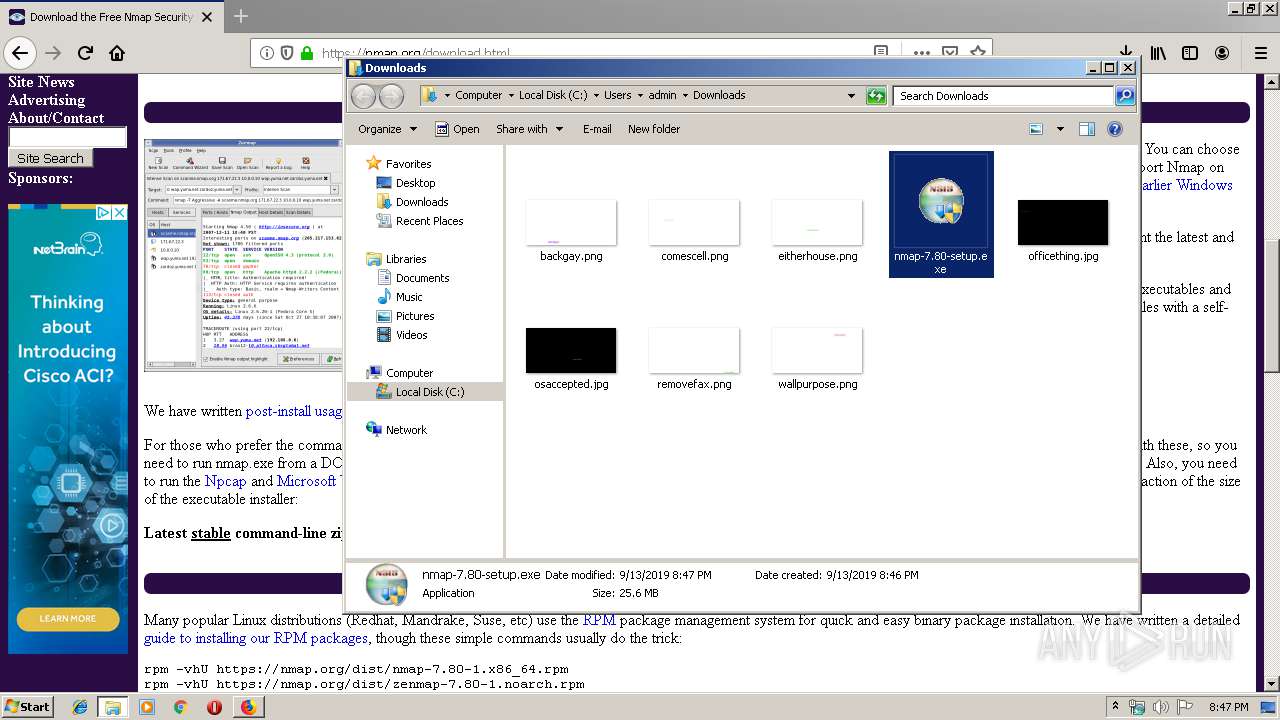Open Internet Explorer from taskbar

80,707
